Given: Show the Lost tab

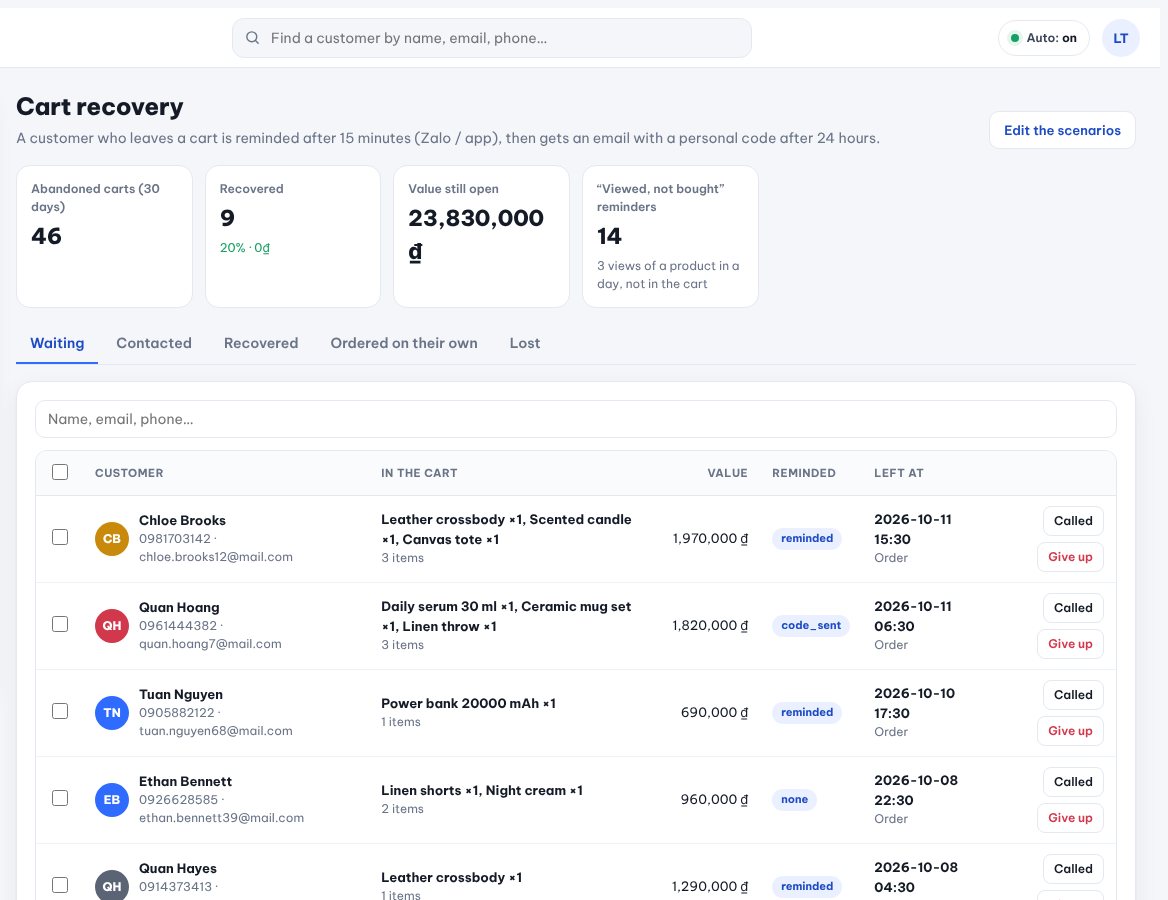Looking at the screenshot, I should click(524, 343).
